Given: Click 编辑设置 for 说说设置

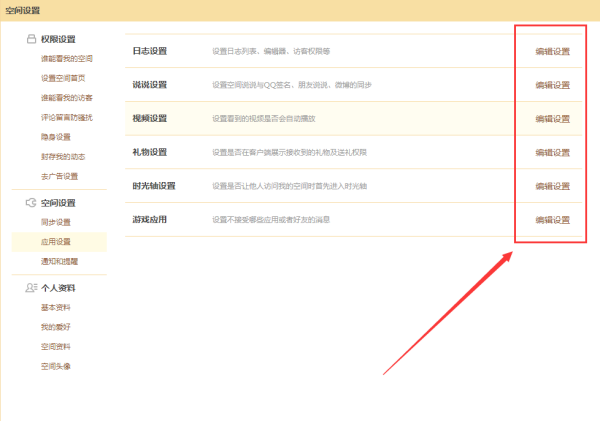Looking at the screenshot, I should tap(552, 85).
